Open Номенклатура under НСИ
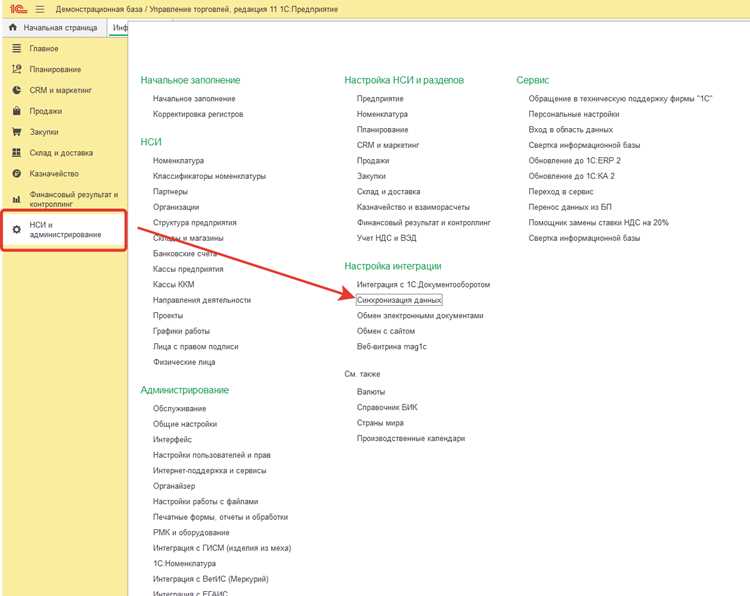The width and height of the screenshot is (750, 596). click(178, 161)
